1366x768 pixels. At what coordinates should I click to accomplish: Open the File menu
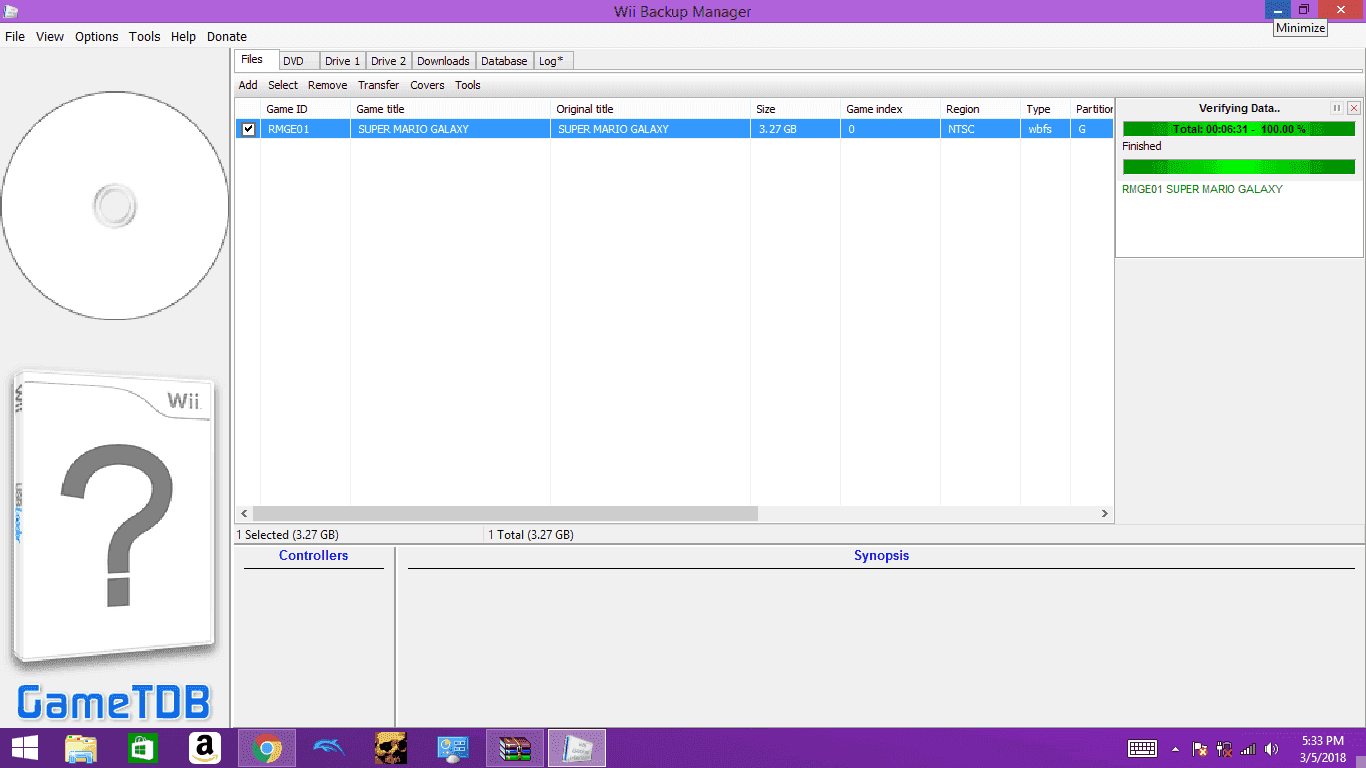click(x=15, y=37)
